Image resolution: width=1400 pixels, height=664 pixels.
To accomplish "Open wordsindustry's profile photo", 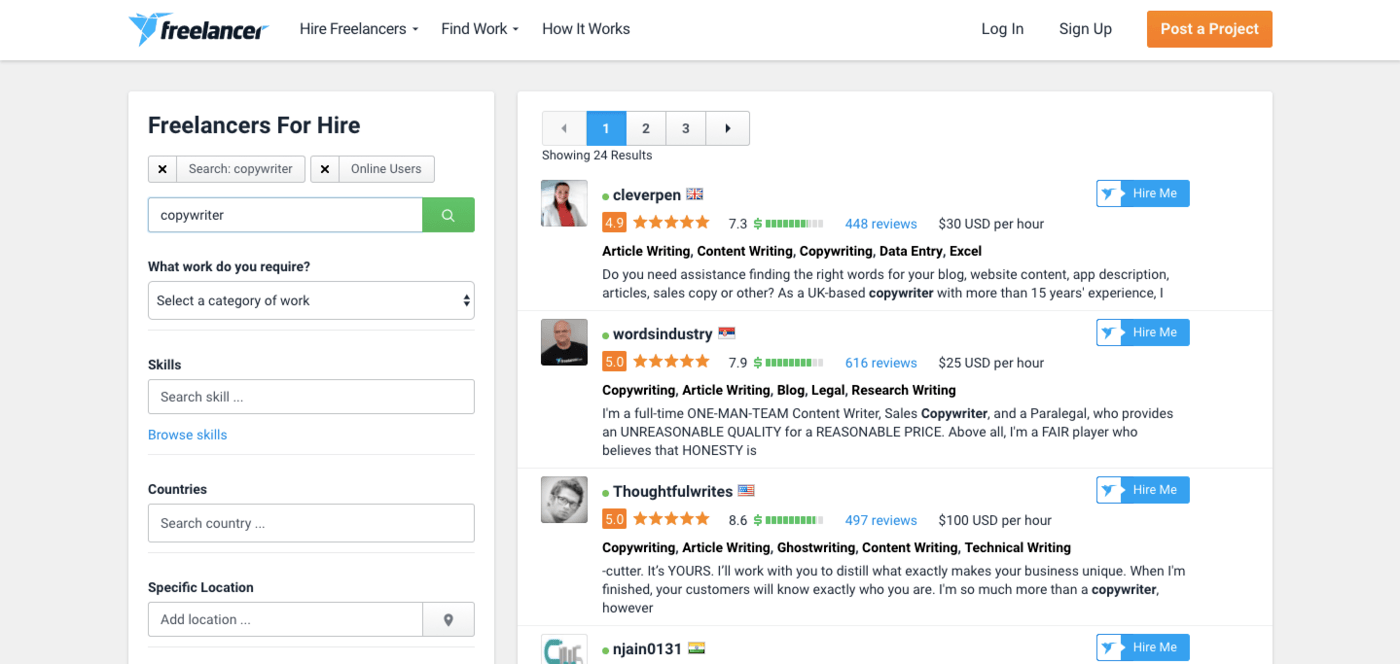I will [x=564, y=342].
